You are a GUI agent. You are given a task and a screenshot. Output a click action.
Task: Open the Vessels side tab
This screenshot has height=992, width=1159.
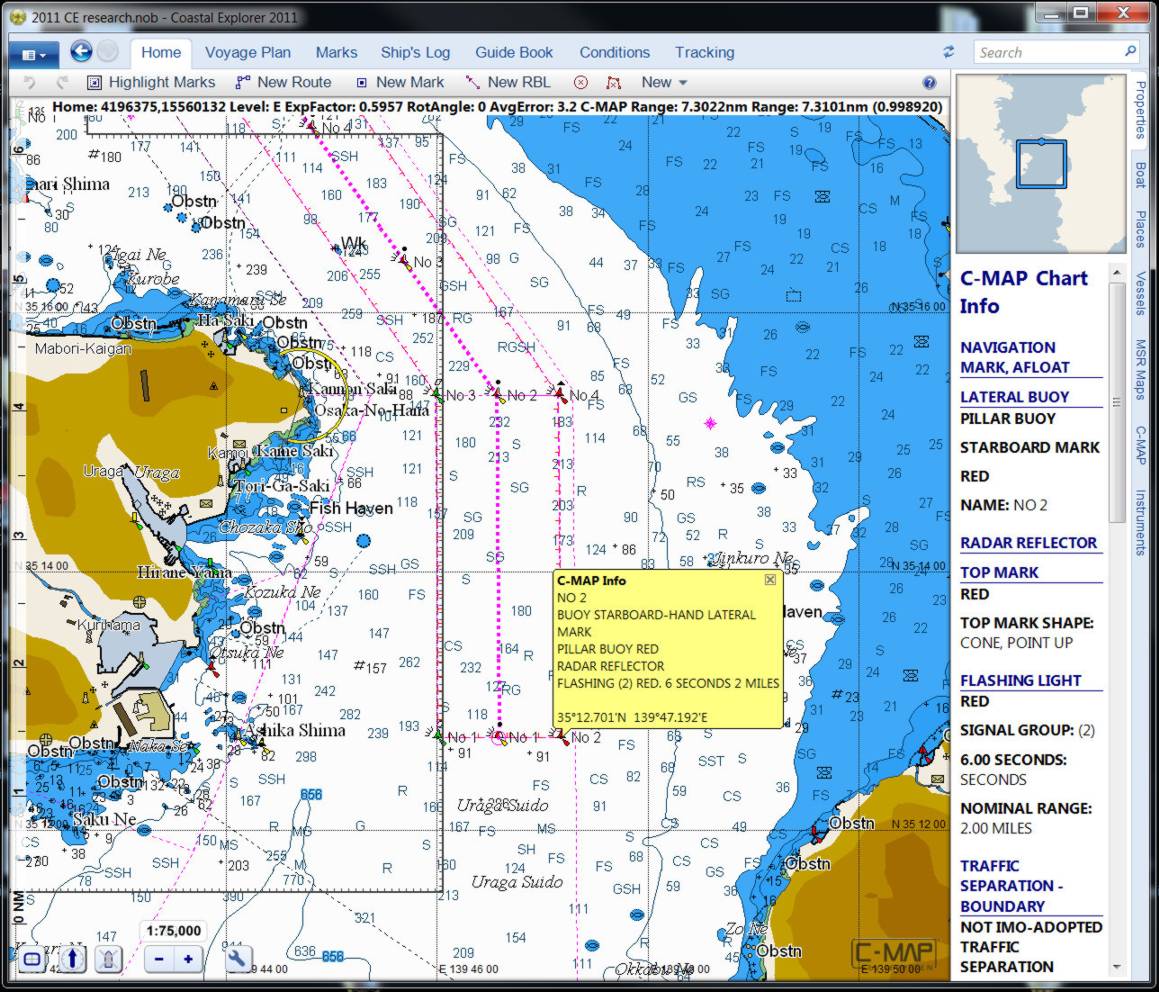pos(1141,293)
